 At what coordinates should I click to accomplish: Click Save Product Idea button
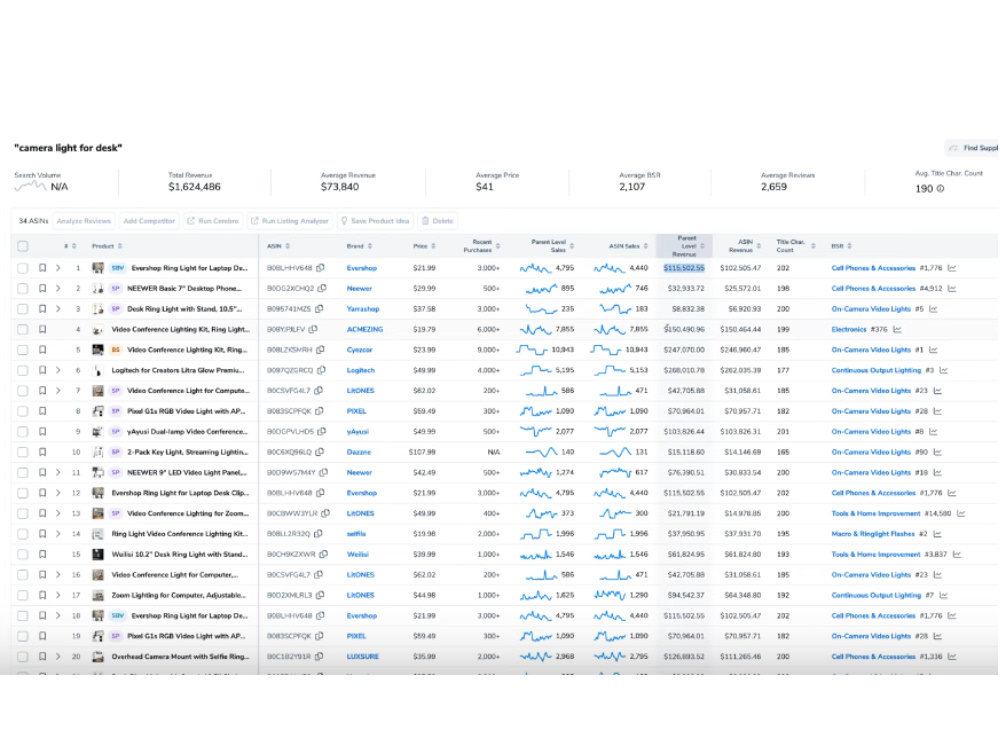click(375, 221)
